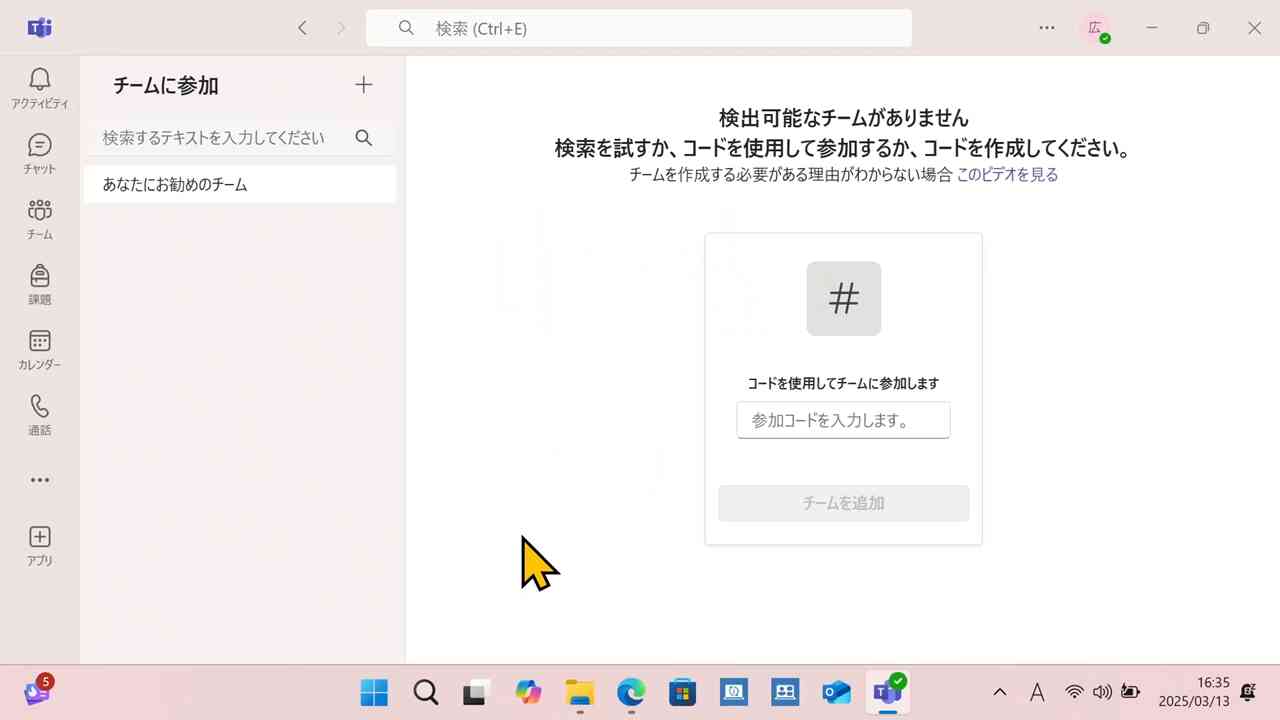
Task: Select the 通話 (Calls) icon
Action: [x=39, y=413]
